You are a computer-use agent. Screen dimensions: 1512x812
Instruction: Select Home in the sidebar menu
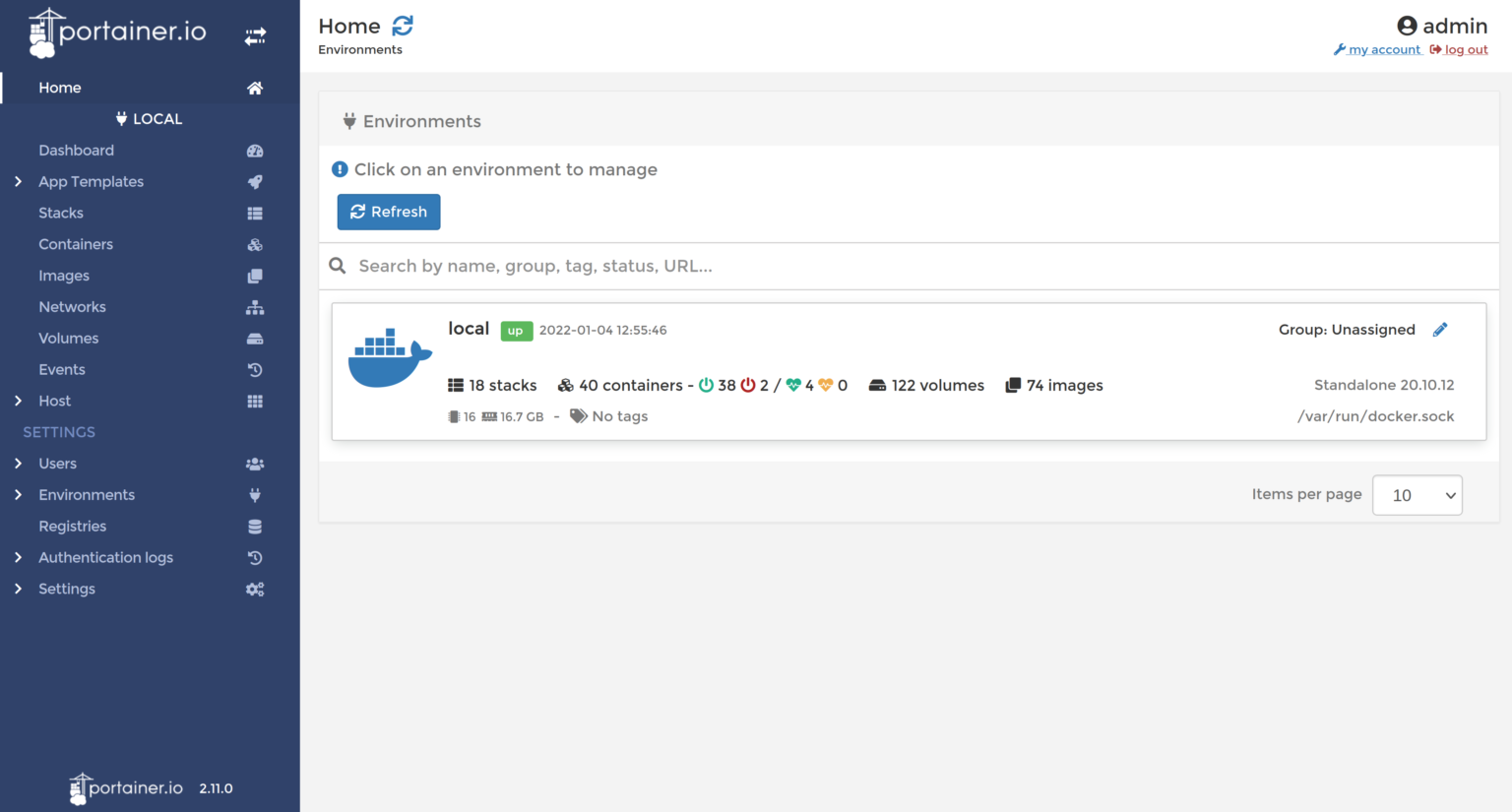tap(60, 87)
